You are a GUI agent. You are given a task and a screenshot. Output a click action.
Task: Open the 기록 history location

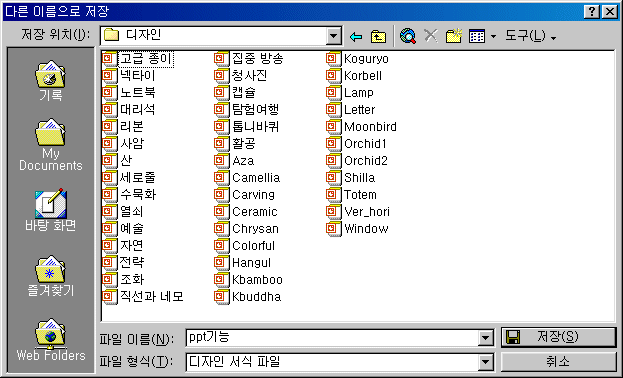(x=50, y=81)
